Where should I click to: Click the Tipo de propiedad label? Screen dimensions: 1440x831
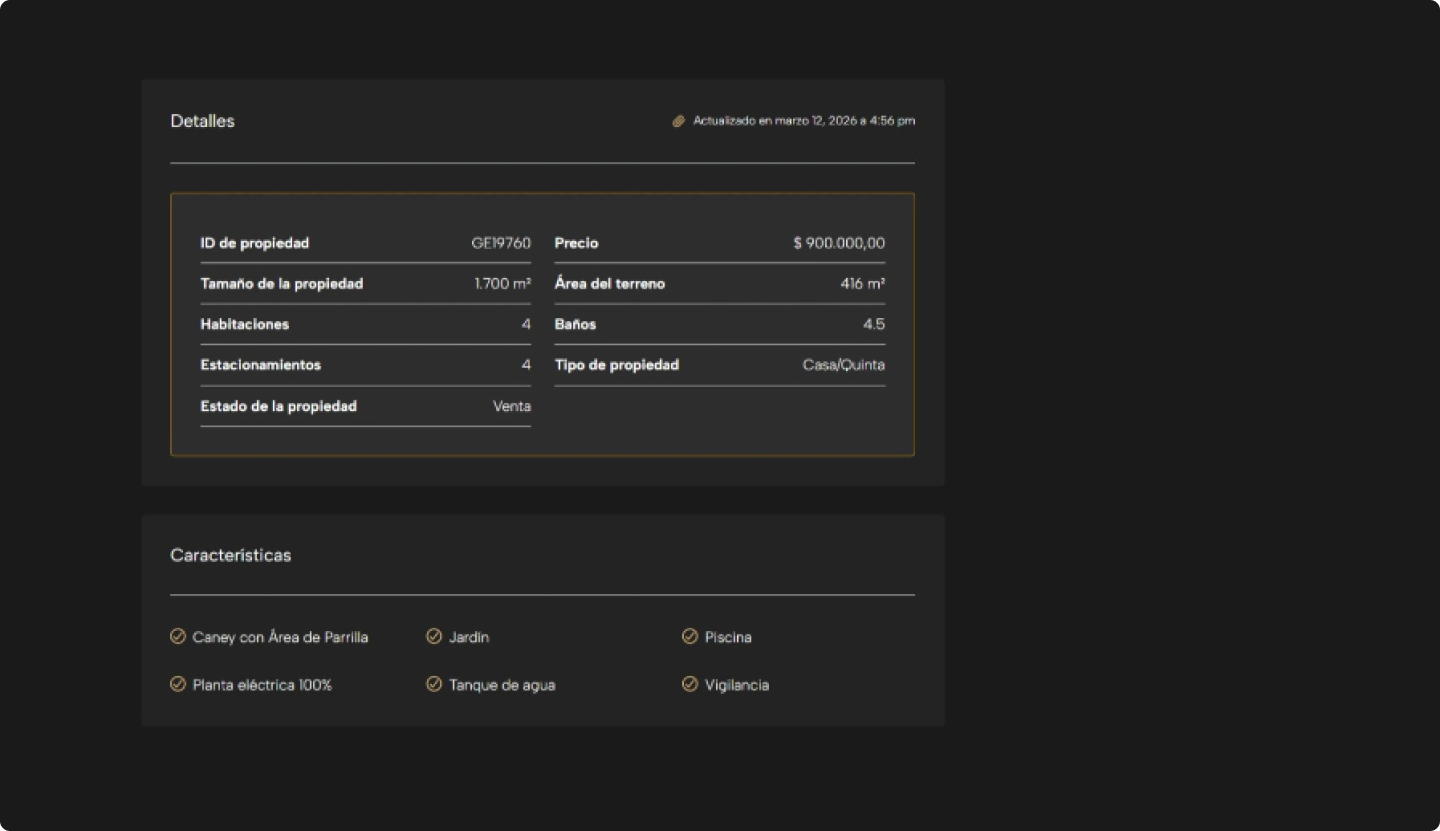point(617,365)
